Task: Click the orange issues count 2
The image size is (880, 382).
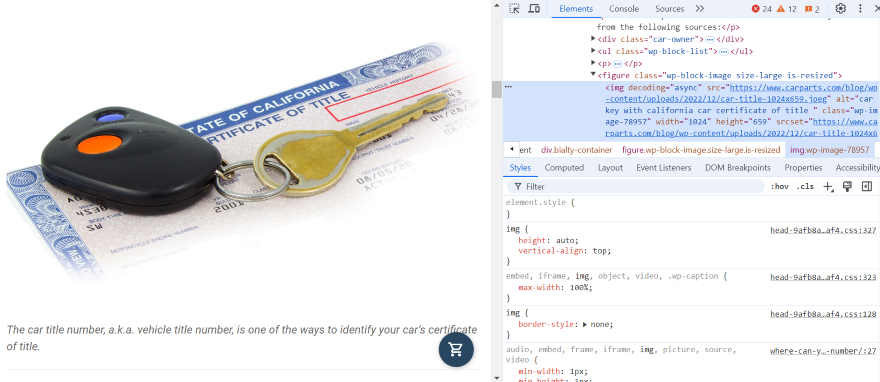Action: (812, 9)
